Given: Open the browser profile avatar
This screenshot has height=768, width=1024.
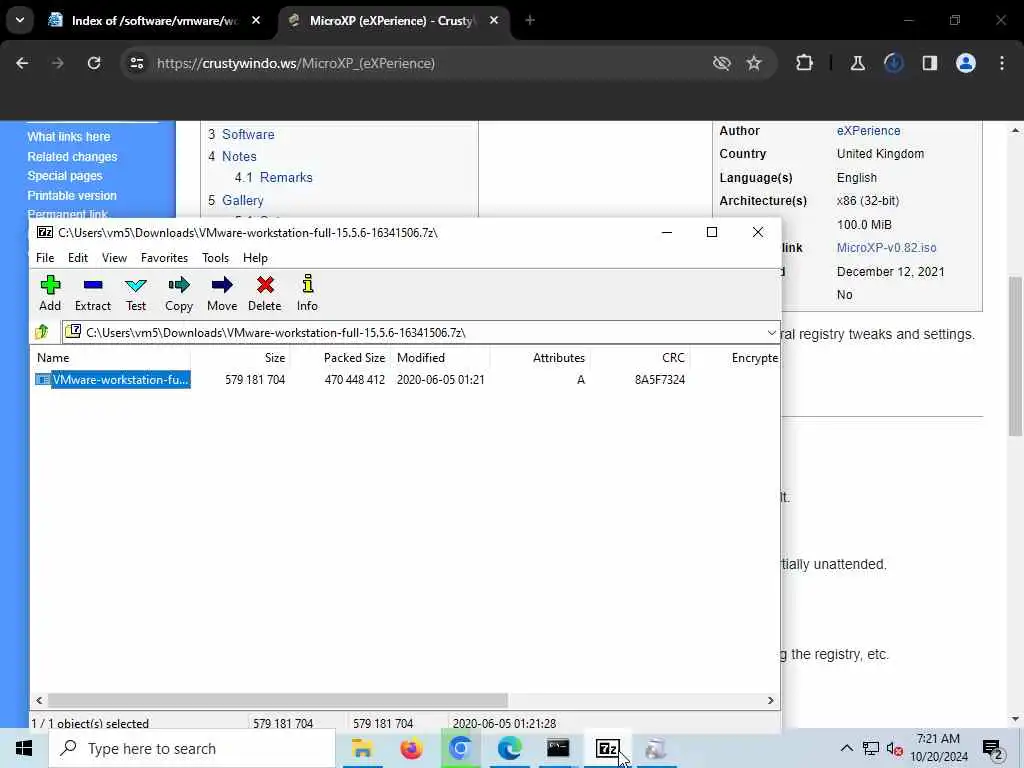Looking at the screenshot, I should [966, 63].
